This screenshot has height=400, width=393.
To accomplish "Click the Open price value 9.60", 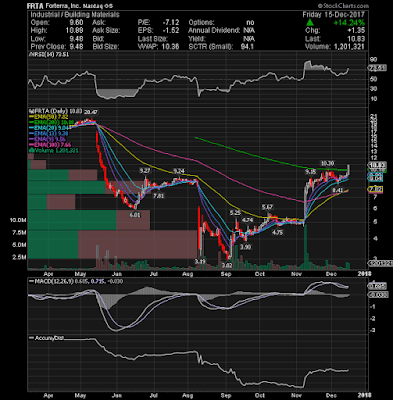I will (76, 23).
